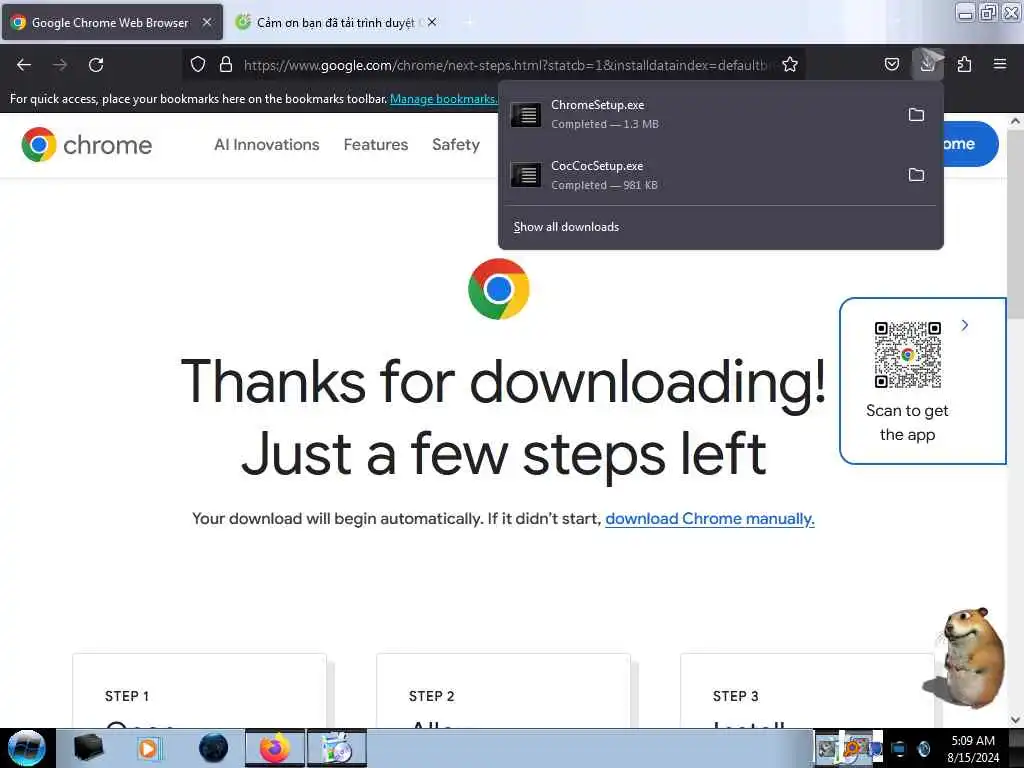
Task: Close the Google Chrome Web Browser tab
Action: [x=207, y=22]
